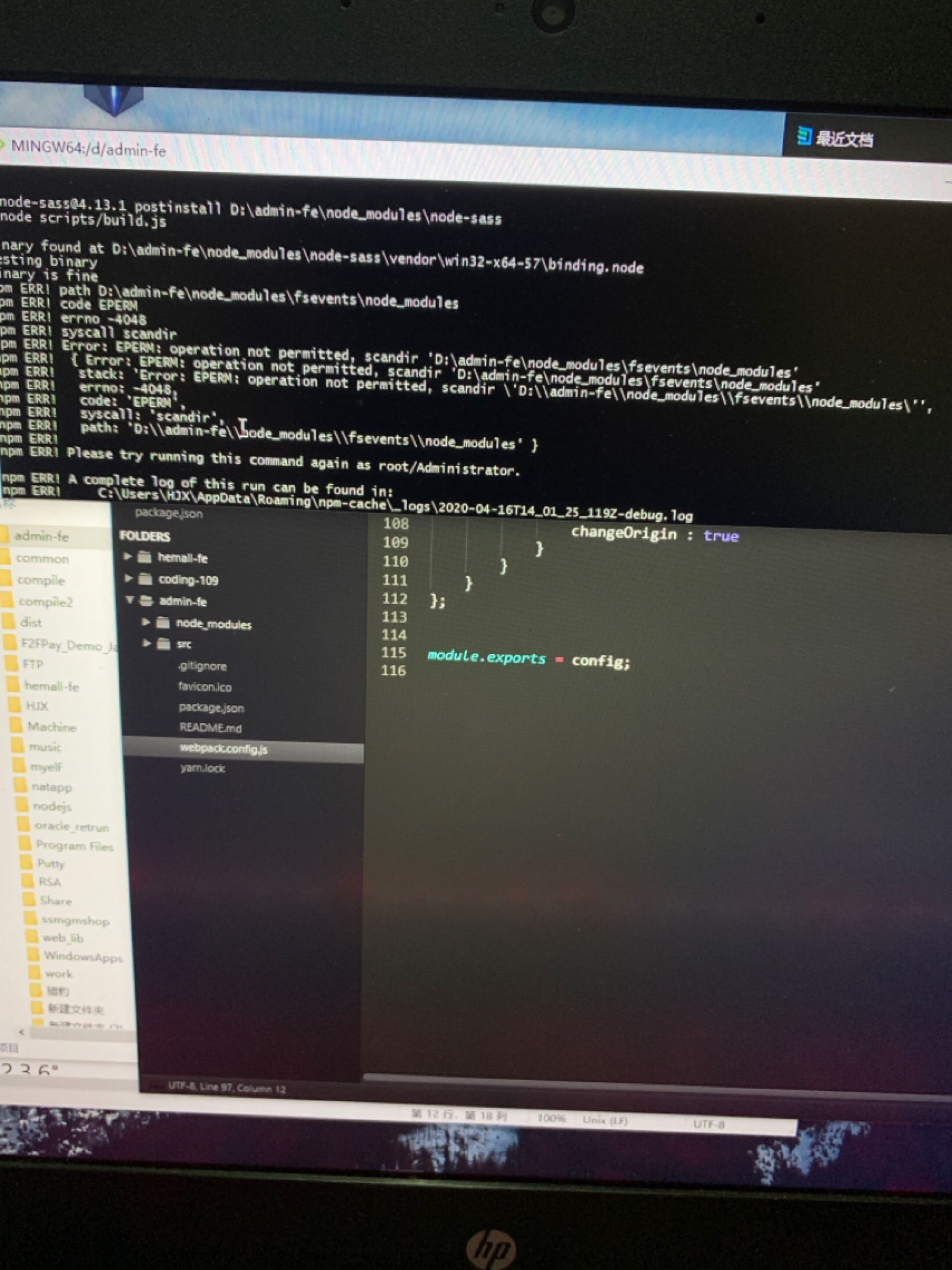Click the 最近文档 label text
952x1270 pixels.
pos(844,138)
